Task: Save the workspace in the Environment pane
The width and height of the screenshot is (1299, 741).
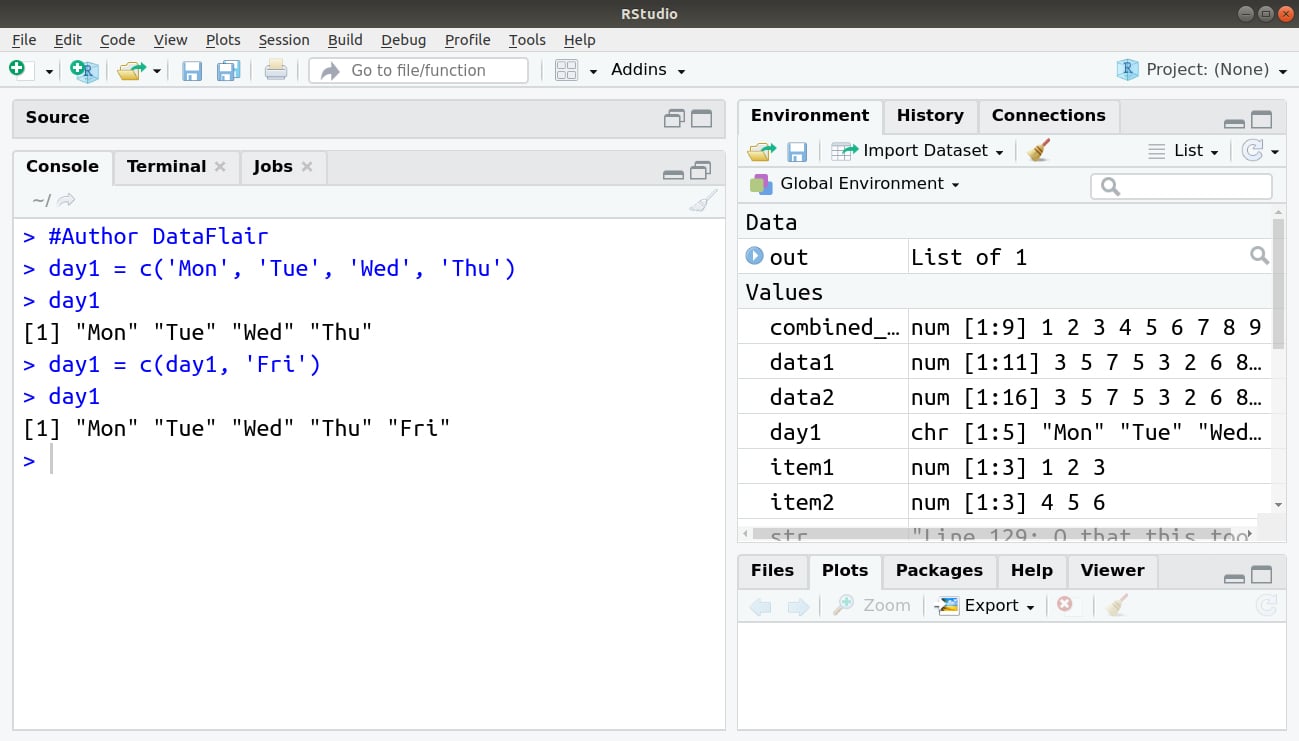Action: click(797, 151)
